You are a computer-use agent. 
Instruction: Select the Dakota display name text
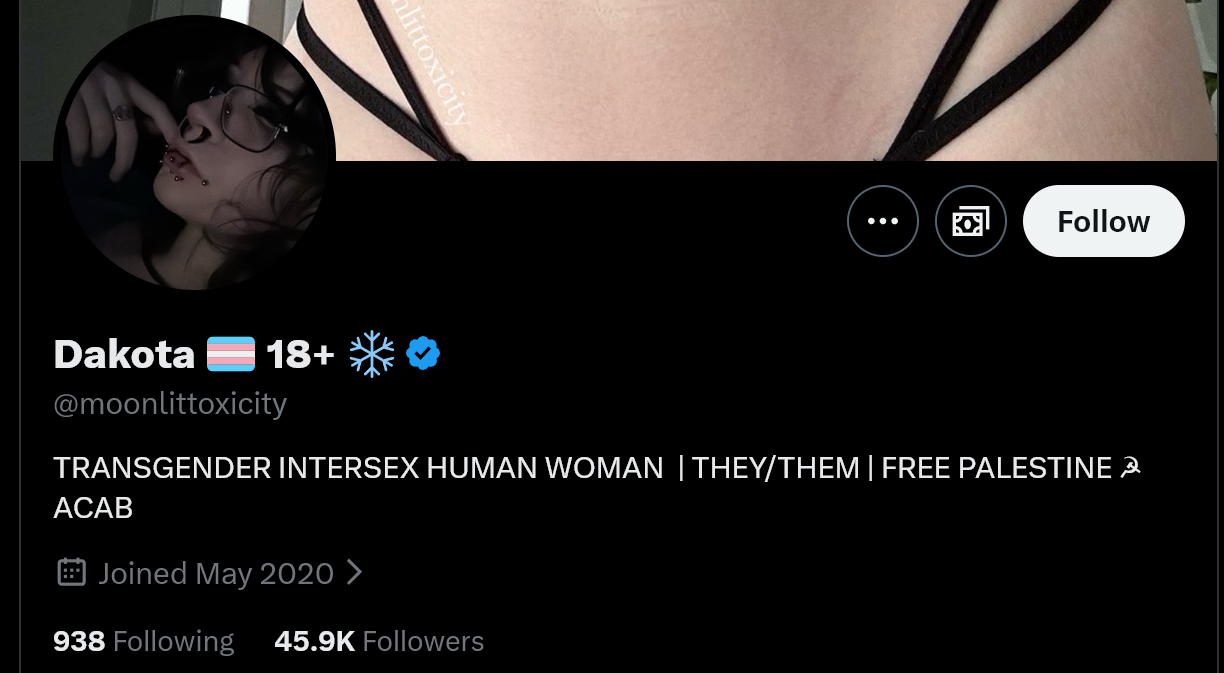click(x=124, y=354)
